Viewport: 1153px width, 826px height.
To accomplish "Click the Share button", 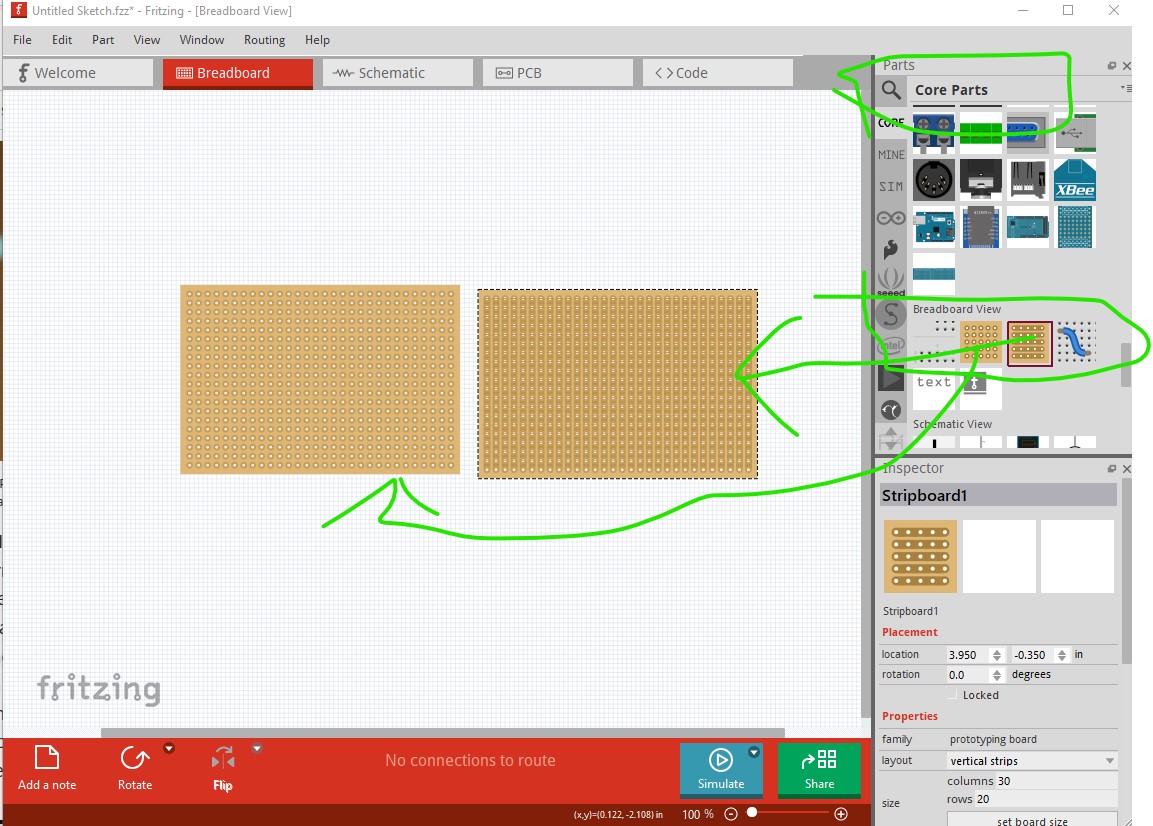I will coord(819,770).
